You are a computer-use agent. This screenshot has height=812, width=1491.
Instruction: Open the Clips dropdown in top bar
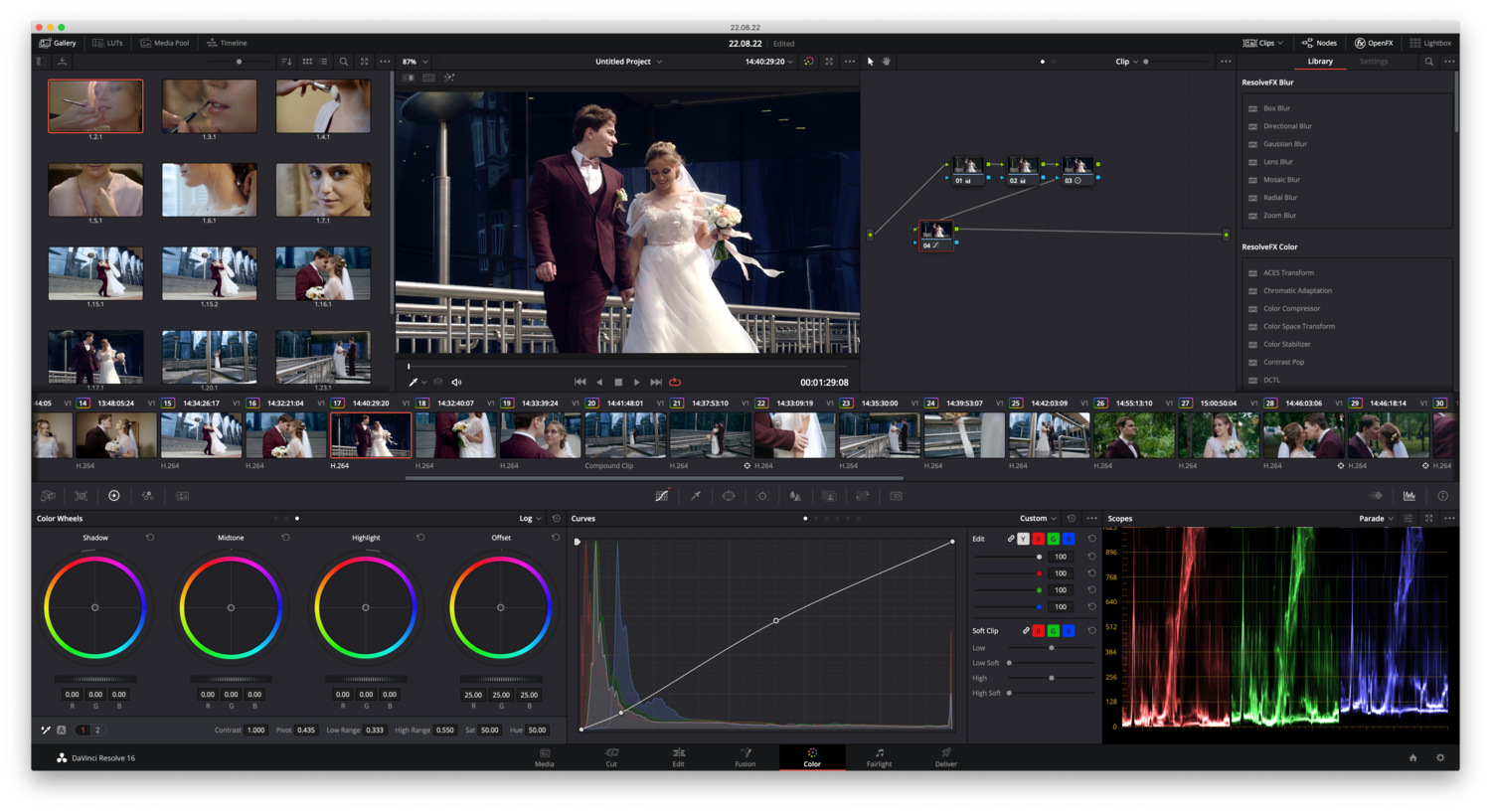click(x=1262, y=43)
